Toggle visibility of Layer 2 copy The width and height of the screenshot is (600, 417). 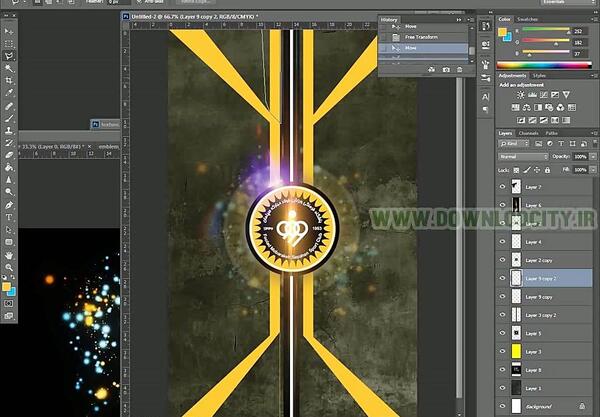pyautogui.click(x=502, y=260)
